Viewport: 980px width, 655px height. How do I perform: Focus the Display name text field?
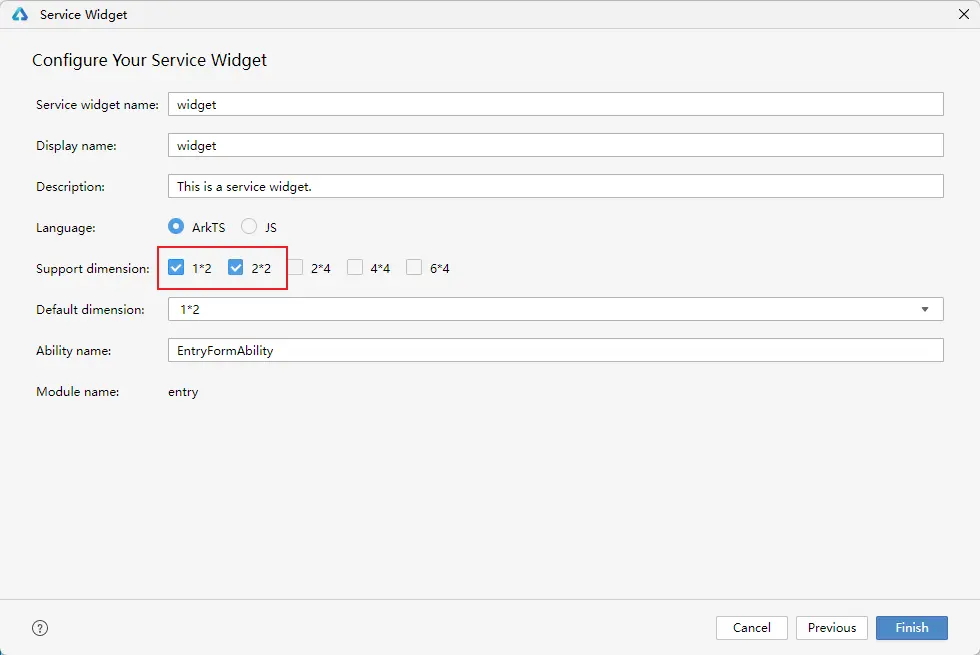click(555, 145)
